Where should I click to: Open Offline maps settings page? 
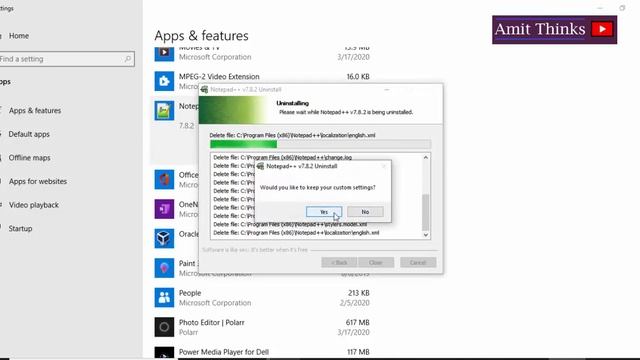click(x=29, y=158)
